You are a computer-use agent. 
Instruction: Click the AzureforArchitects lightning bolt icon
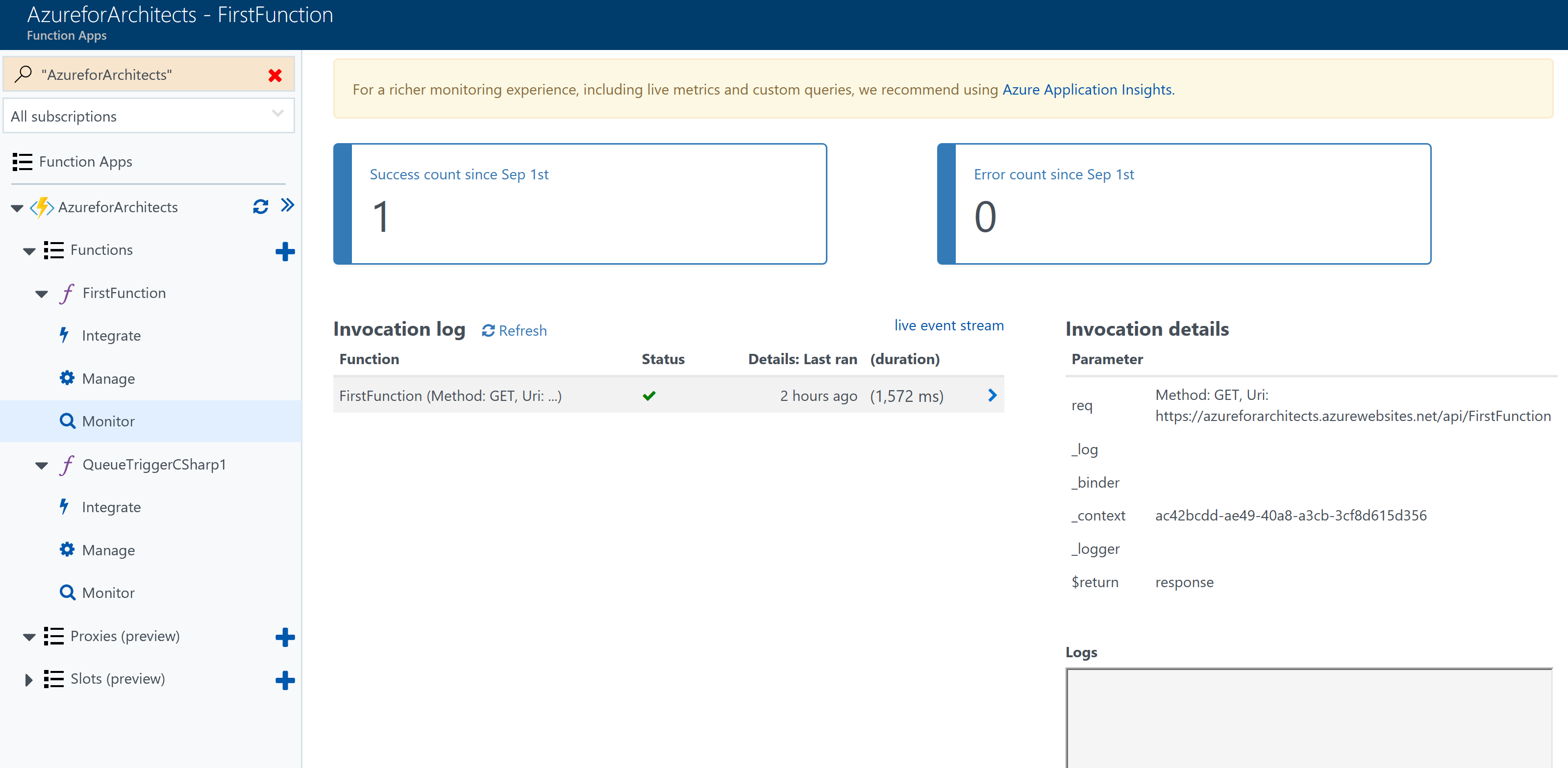point(42,207)
